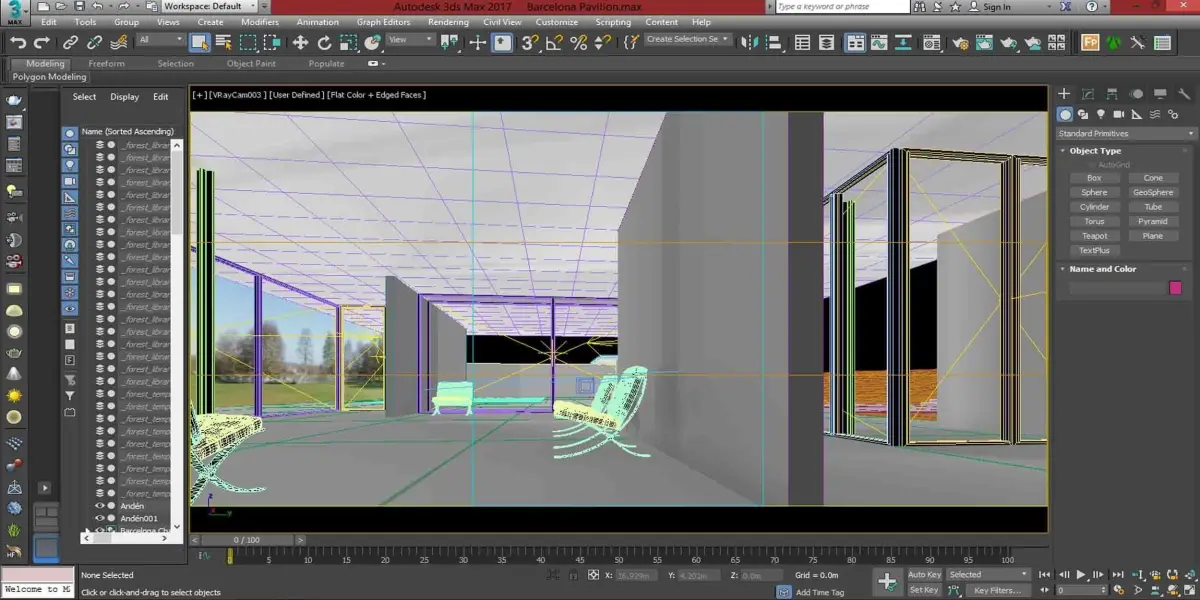Click the Key Filters button
Viewport: 1200px width, 600px height.
996,590
